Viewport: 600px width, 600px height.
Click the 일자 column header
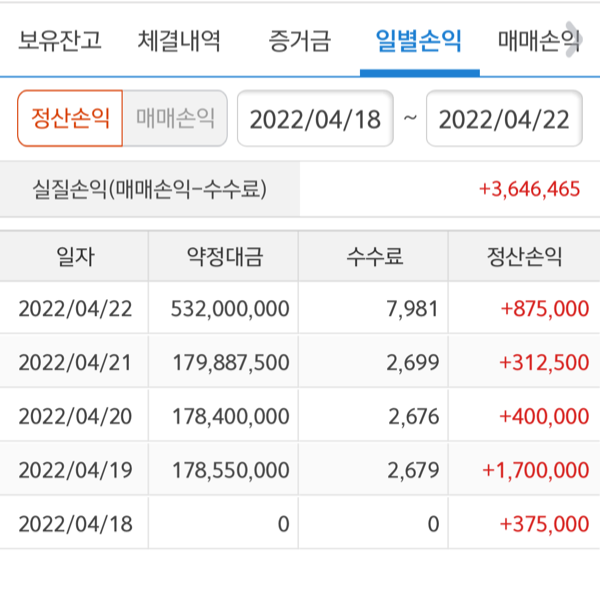click(x=75, y=257)
